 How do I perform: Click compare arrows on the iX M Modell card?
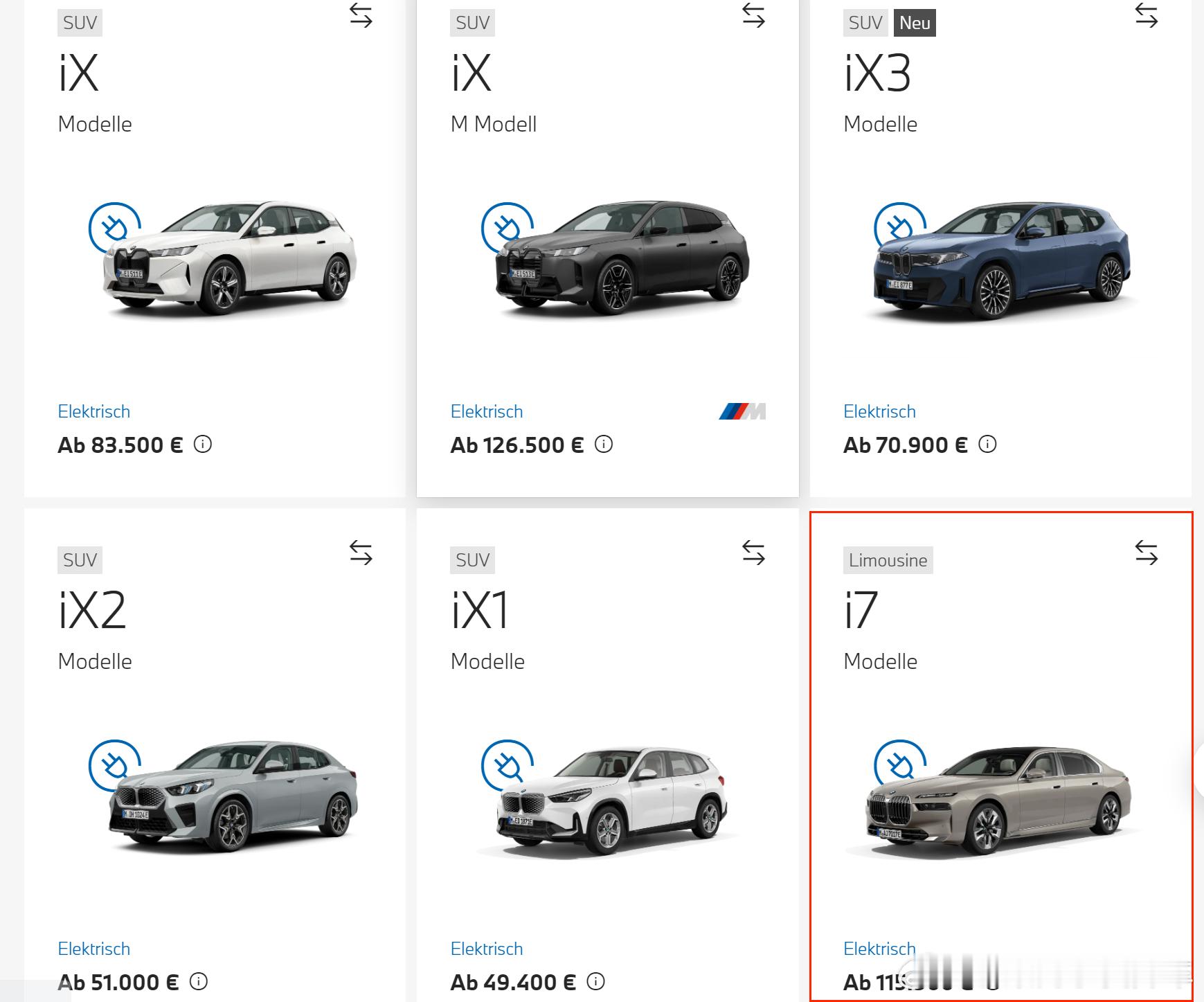(x=753, y=15)
